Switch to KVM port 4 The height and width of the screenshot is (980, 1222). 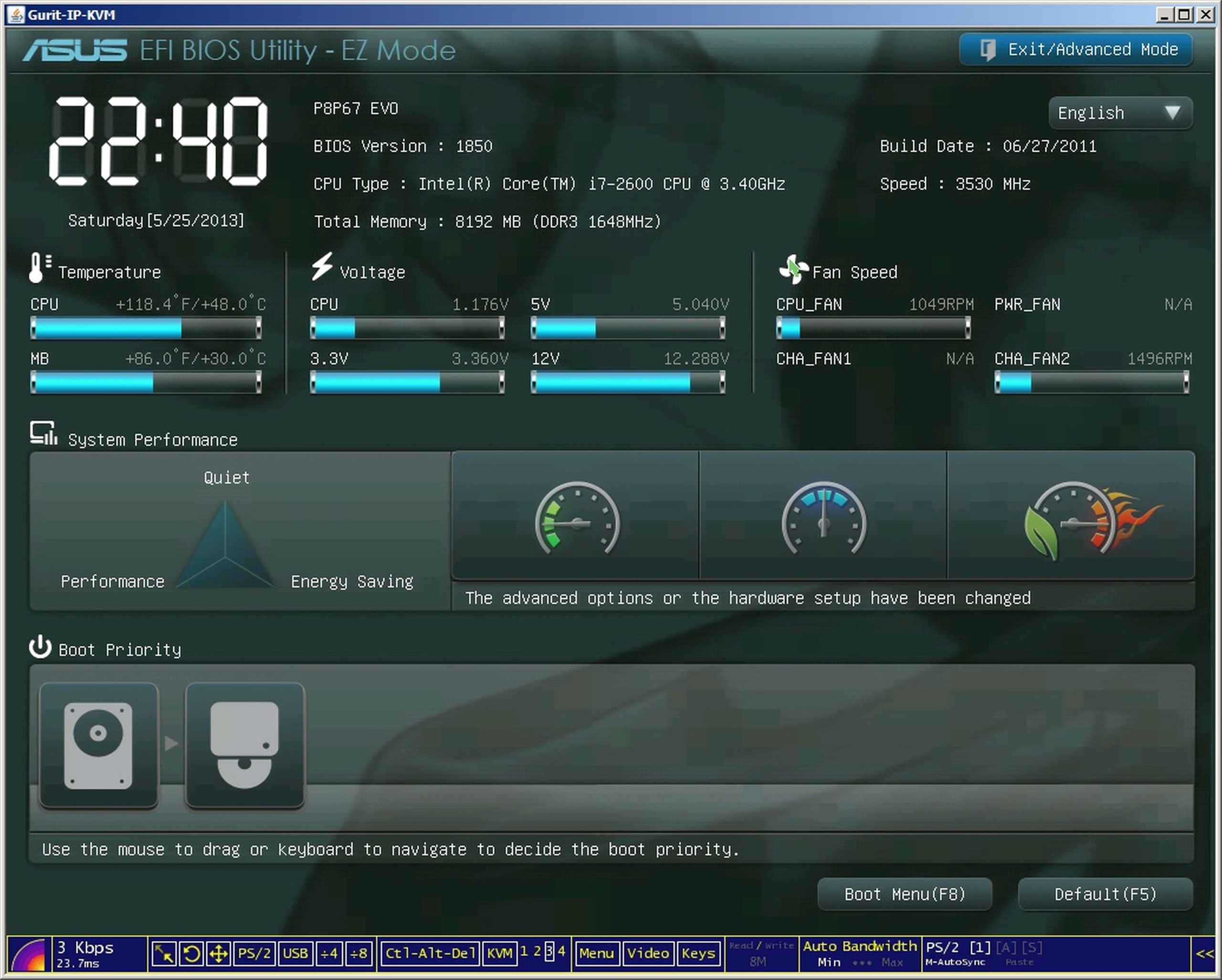tap(561, 951)
